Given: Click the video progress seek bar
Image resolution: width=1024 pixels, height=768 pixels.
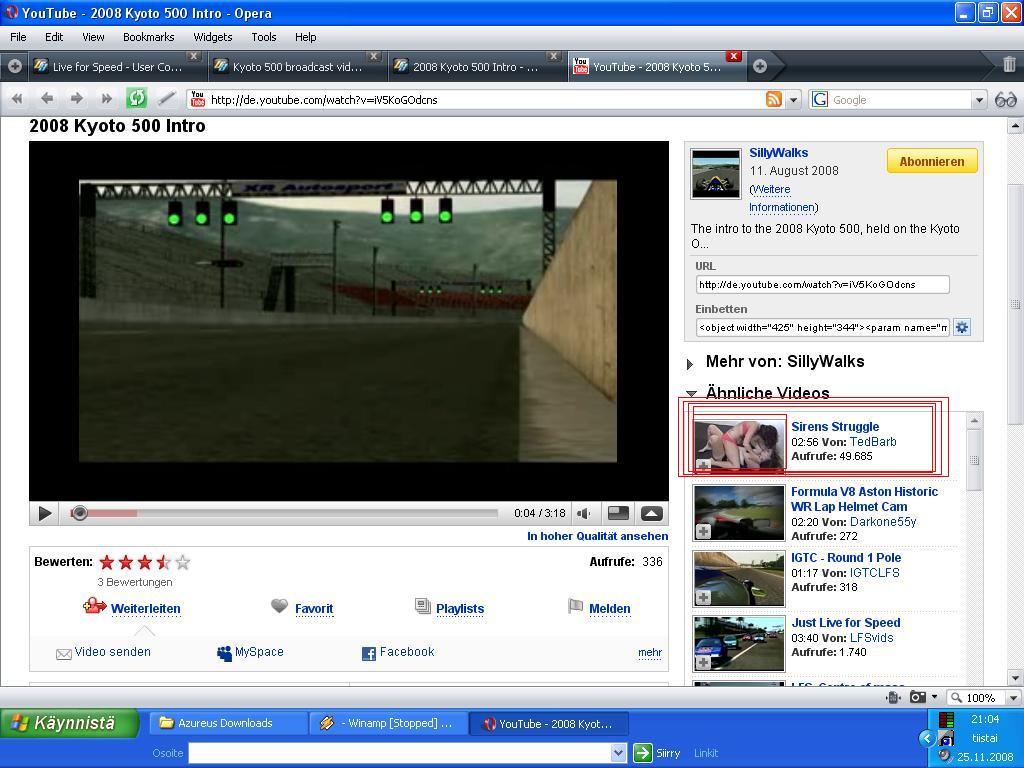Looking at the screenshot, I should click(x=284, y=513).
